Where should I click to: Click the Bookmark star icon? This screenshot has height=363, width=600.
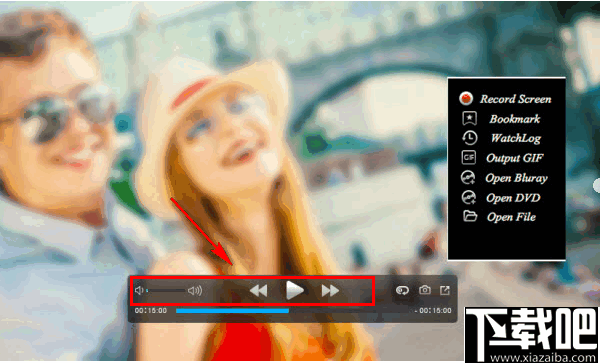coord(469,119)
